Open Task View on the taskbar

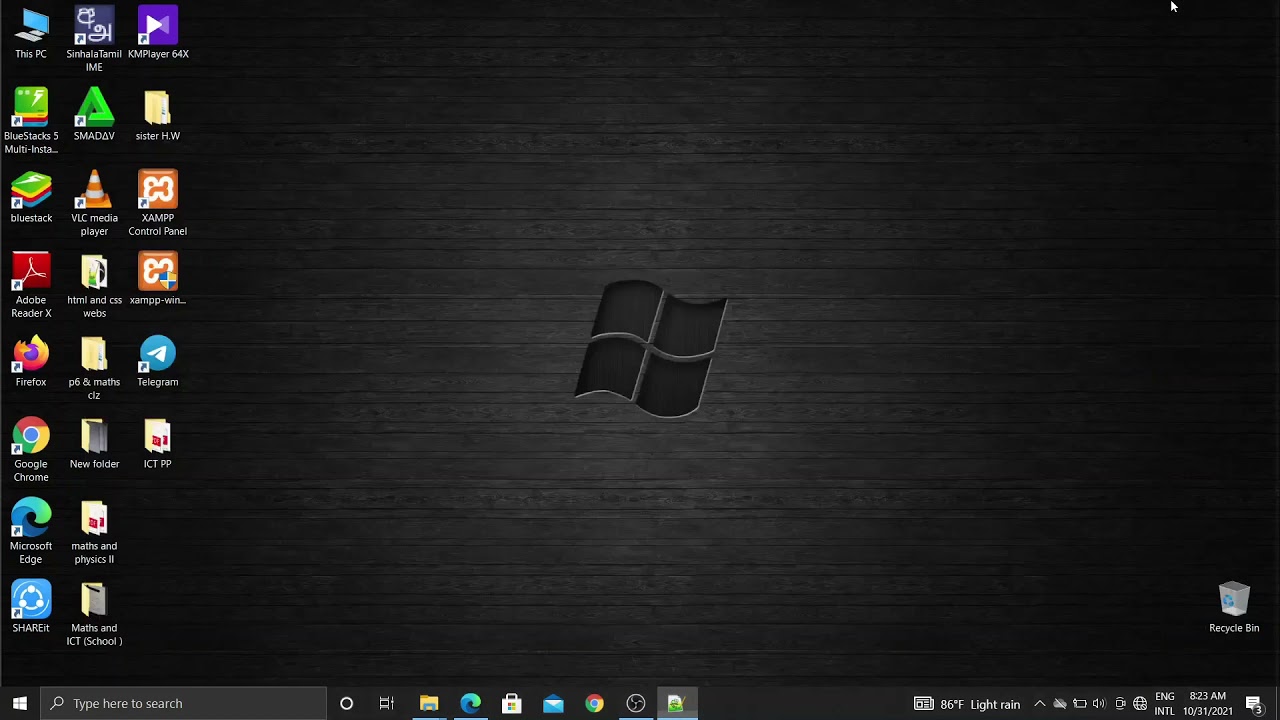coord(387,703)
